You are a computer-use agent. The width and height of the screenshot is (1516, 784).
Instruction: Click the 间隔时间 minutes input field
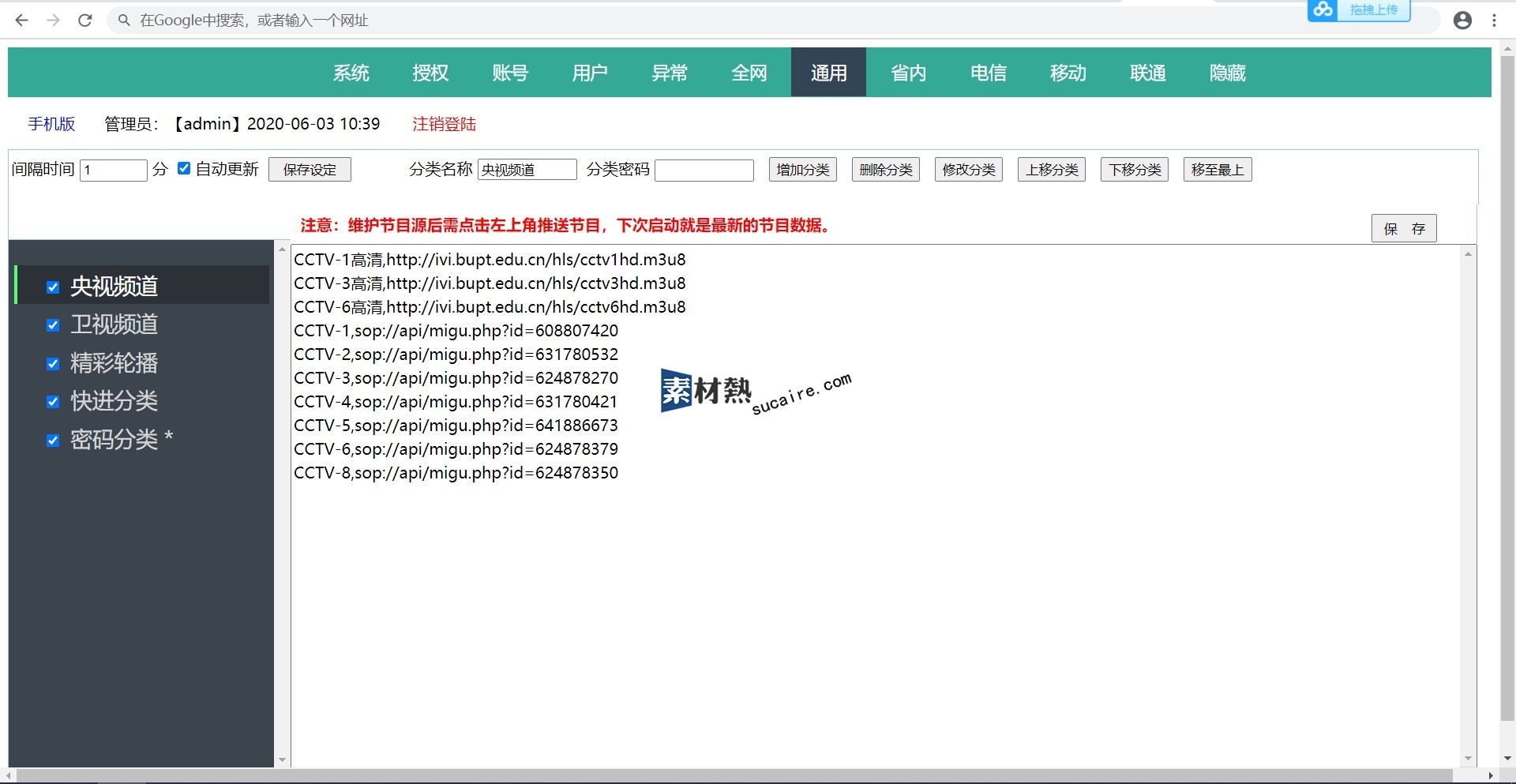click(114, 170)
